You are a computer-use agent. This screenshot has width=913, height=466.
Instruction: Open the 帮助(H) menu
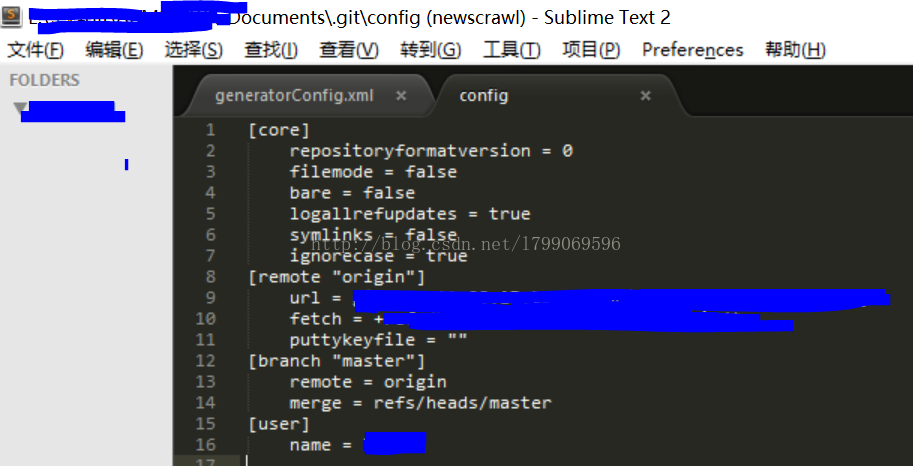[x=795, y=50]
